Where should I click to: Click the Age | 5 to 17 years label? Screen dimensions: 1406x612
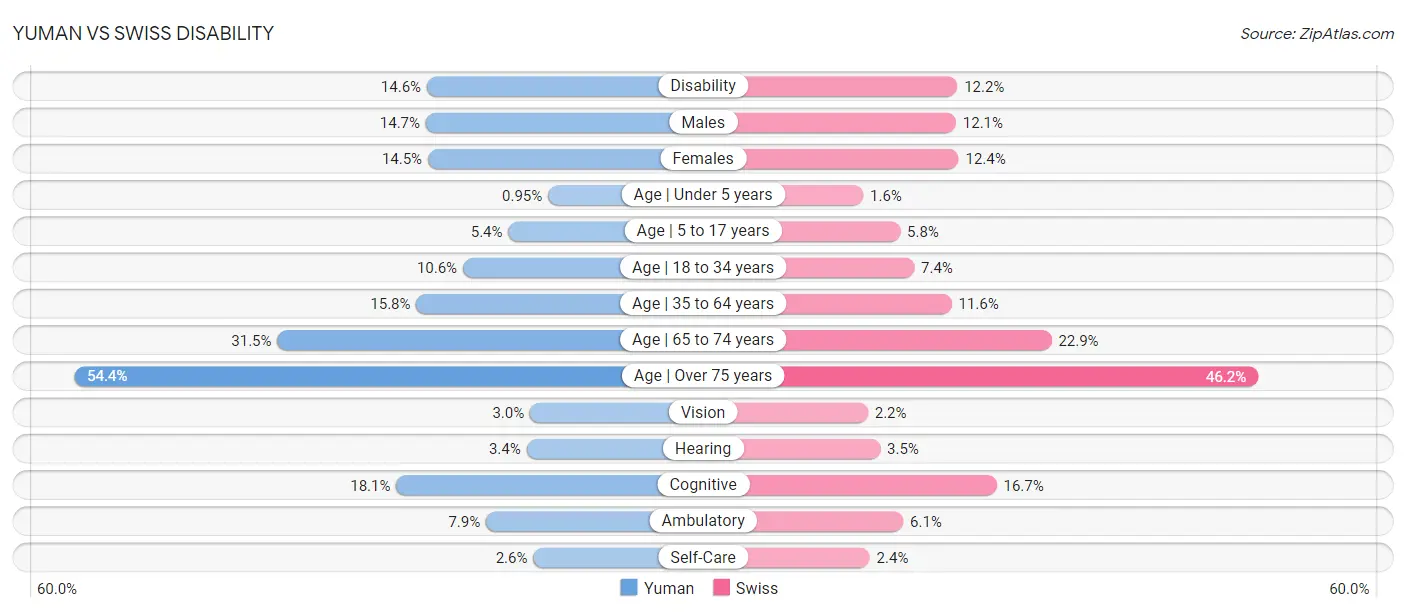703,231
